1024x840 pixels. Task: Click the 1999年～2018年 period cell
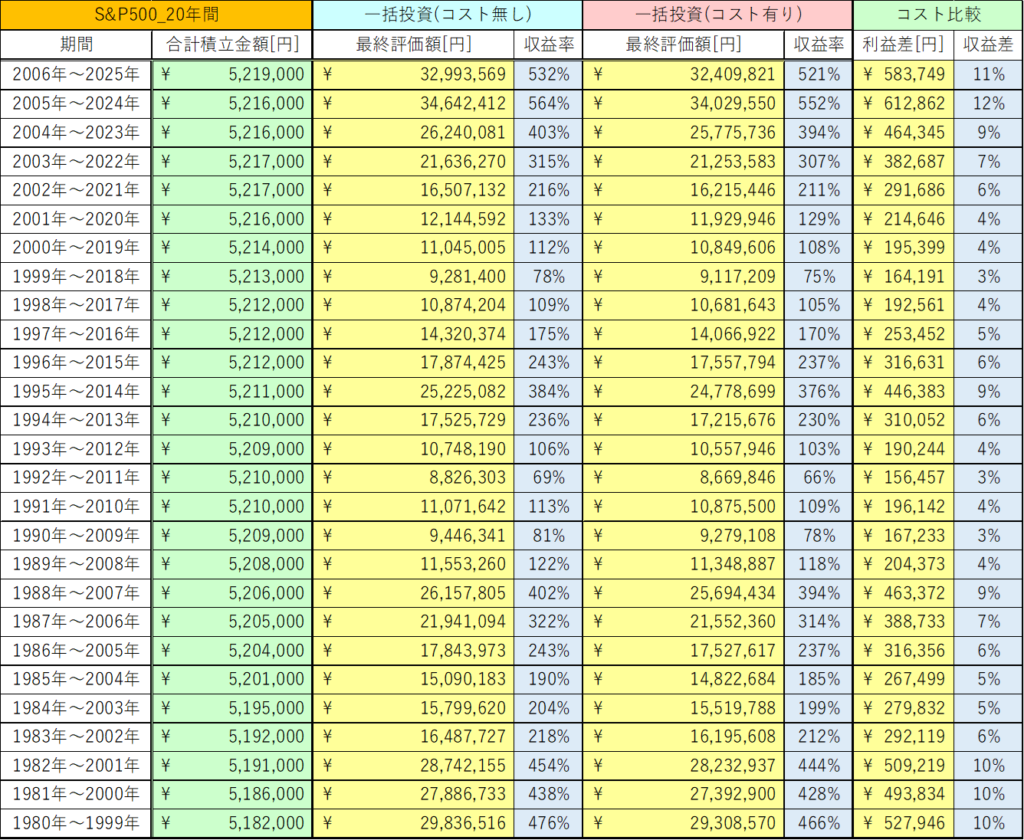[76, 276]
